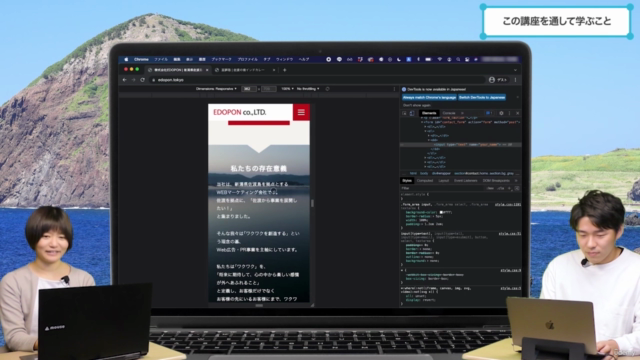Image resolution: width=640 pixels, height=360 pixels.
Task: Click the viewport right-edge resize handle
Action: click(x=312, y=203)
